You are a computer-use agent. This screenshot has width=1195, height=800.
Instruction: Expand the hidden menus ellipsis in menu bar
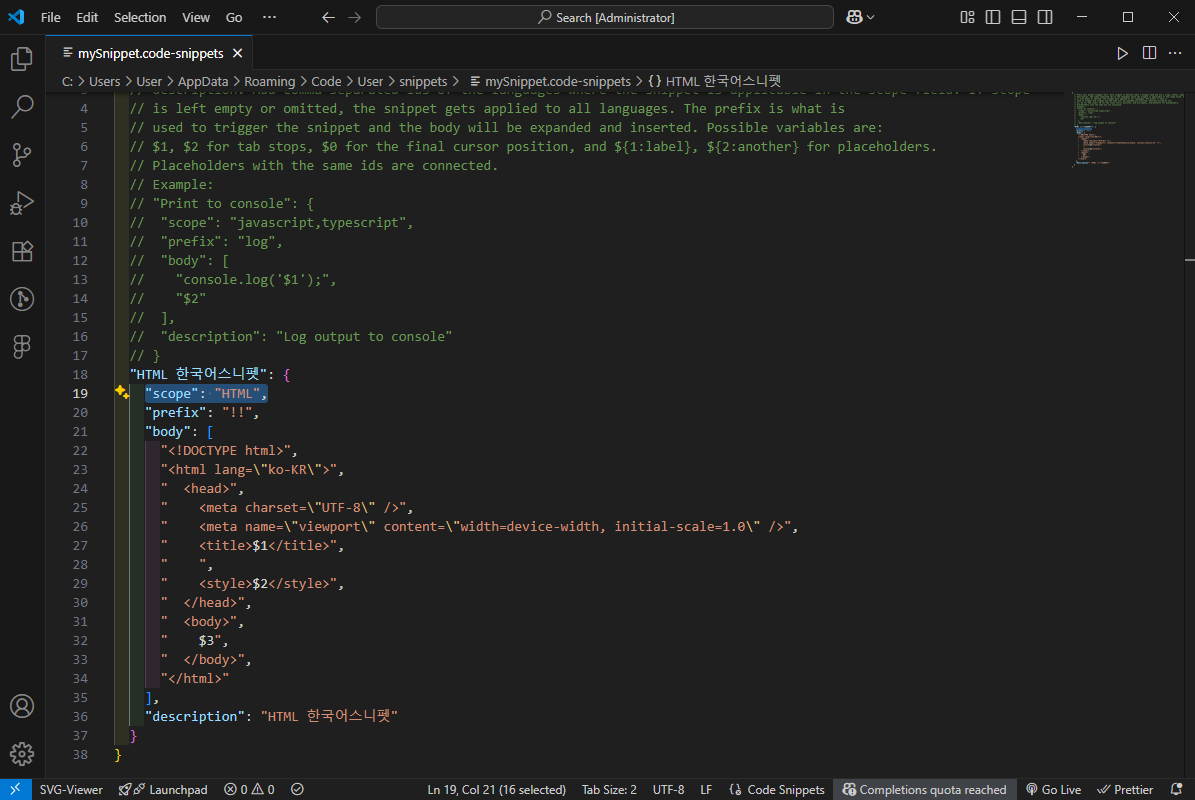click(x=269, y=17)
